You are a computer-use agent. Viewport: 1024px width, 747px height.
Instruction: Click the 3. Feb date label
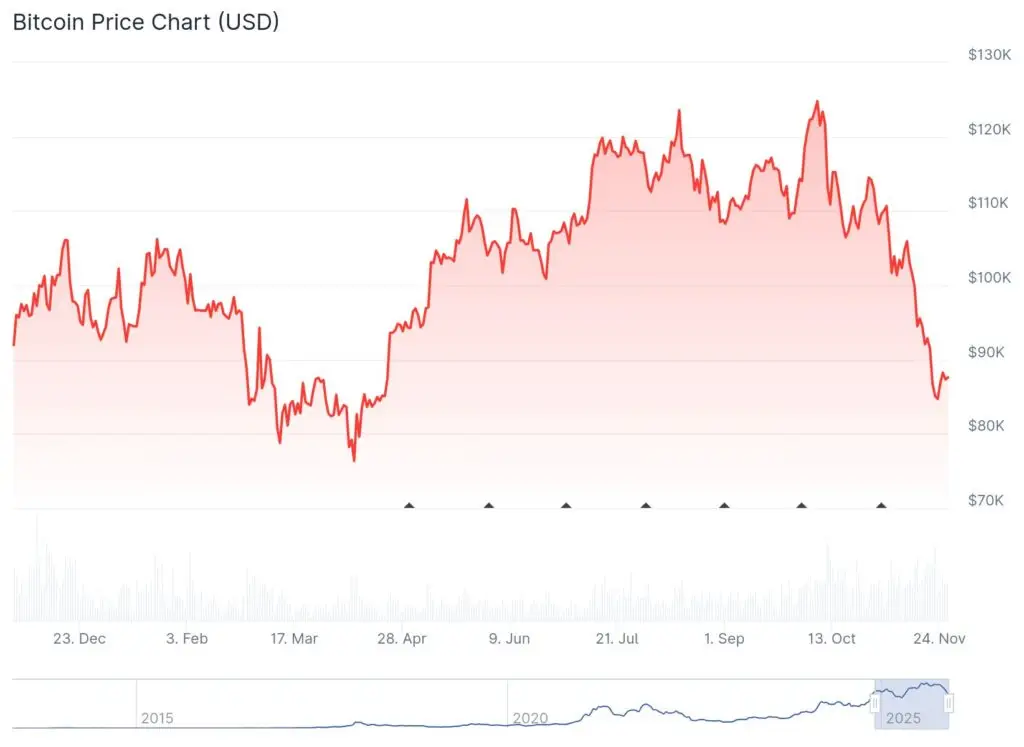187,639
